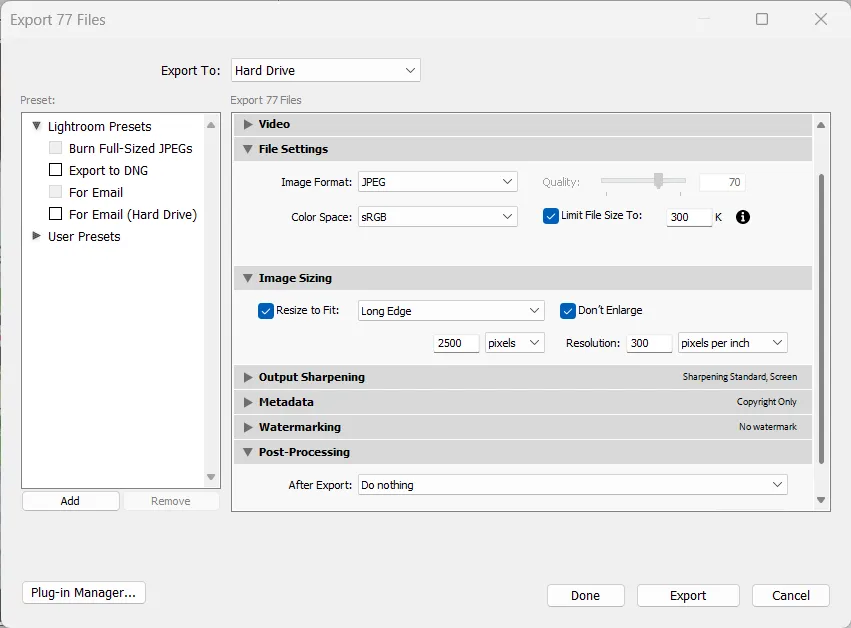Check the Export to DNG preset

click(55, 170)
